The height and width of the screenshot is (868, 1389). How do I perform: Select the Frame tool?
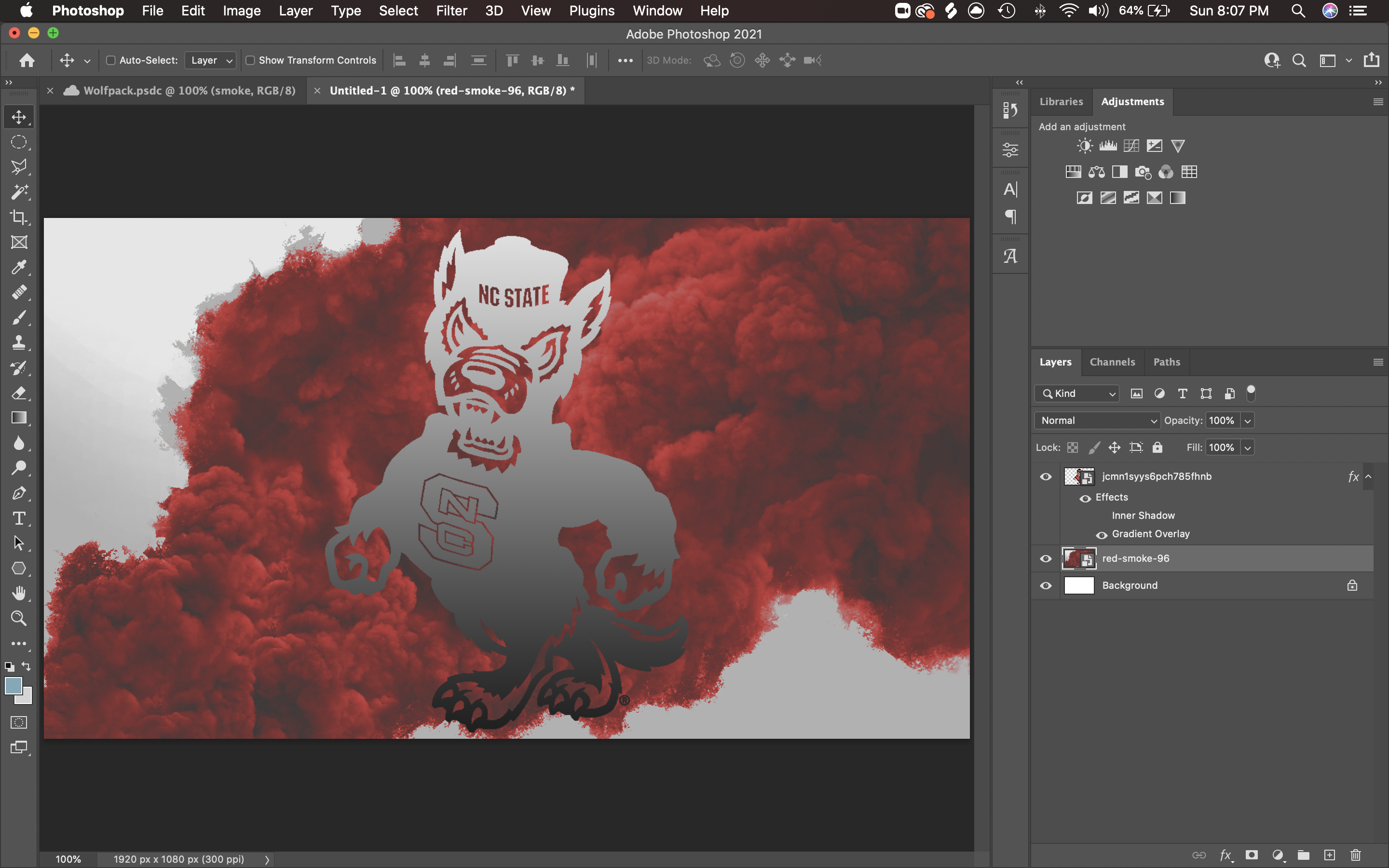coord(19,242)
